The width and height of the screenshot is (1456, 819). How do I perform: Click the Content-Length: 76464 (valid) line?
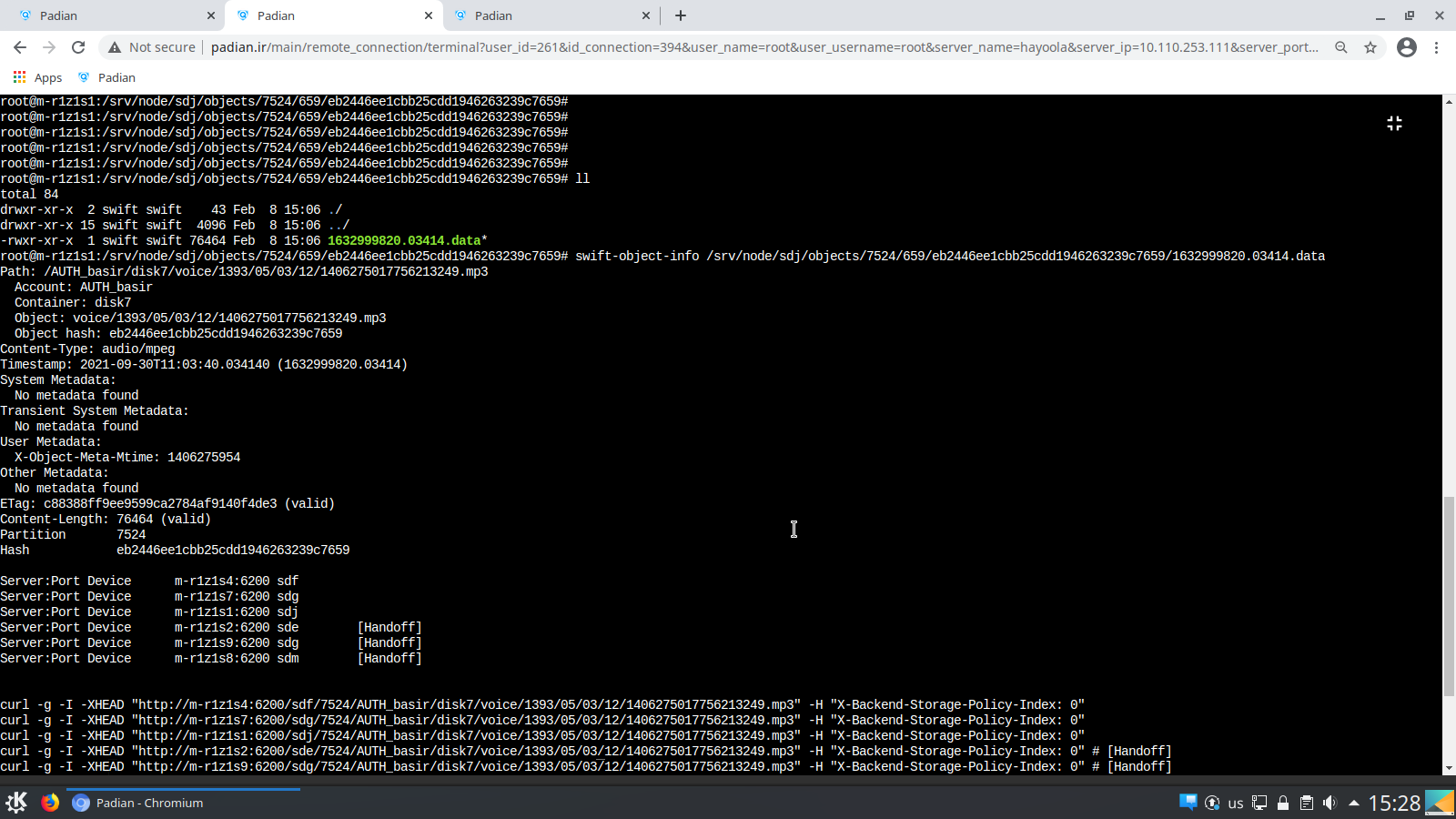[106, 520]
